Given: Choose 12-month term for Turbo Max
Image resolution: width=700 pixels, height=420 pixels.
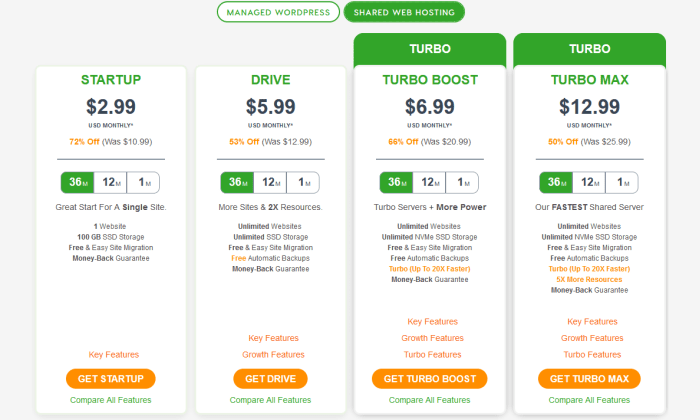Looking at the screenshot, I should [x=589, y=182].
